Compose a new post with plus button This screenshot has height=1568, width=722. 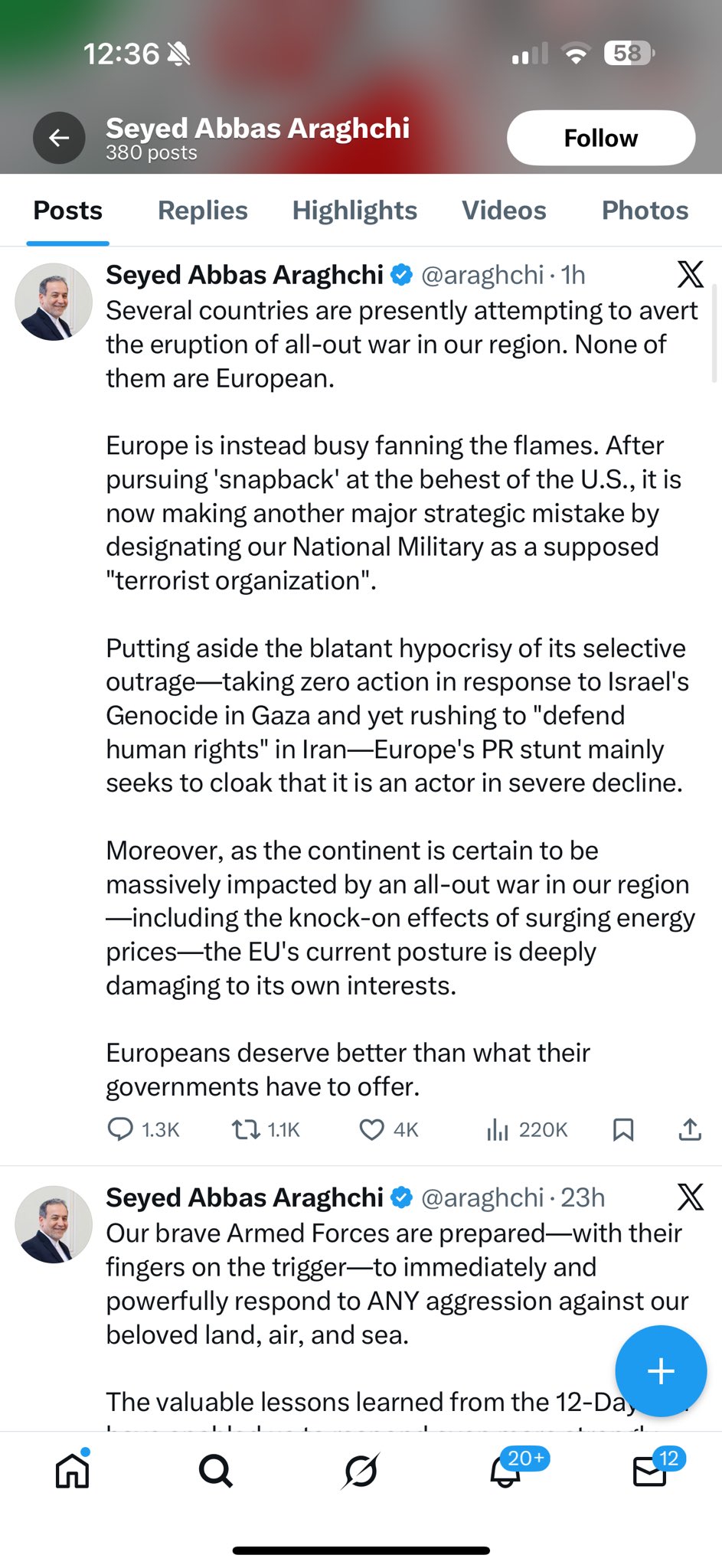tap(661, 1370)
